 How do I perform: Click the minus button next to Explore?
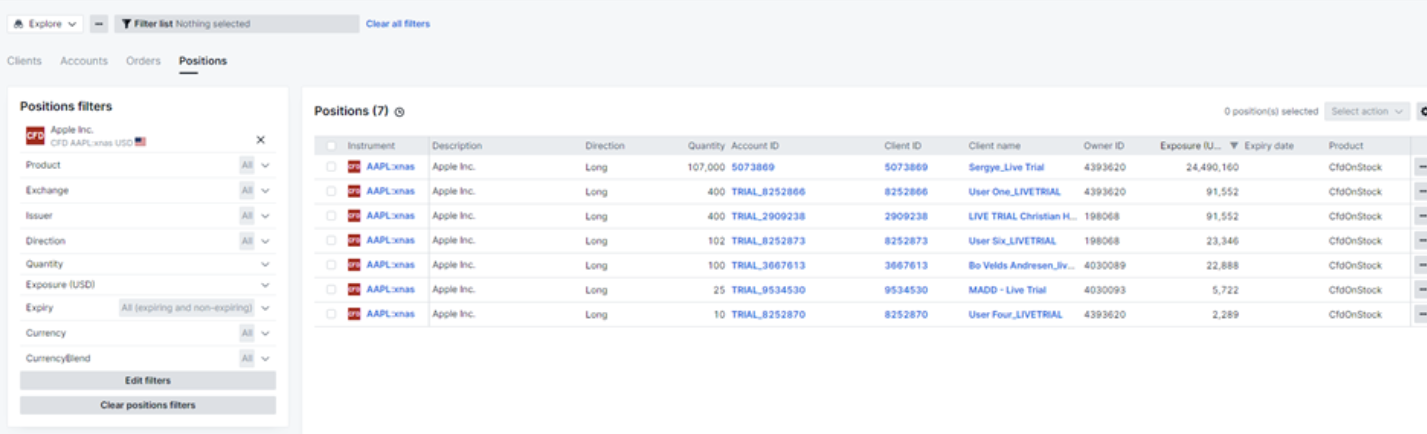pos(99,23)
